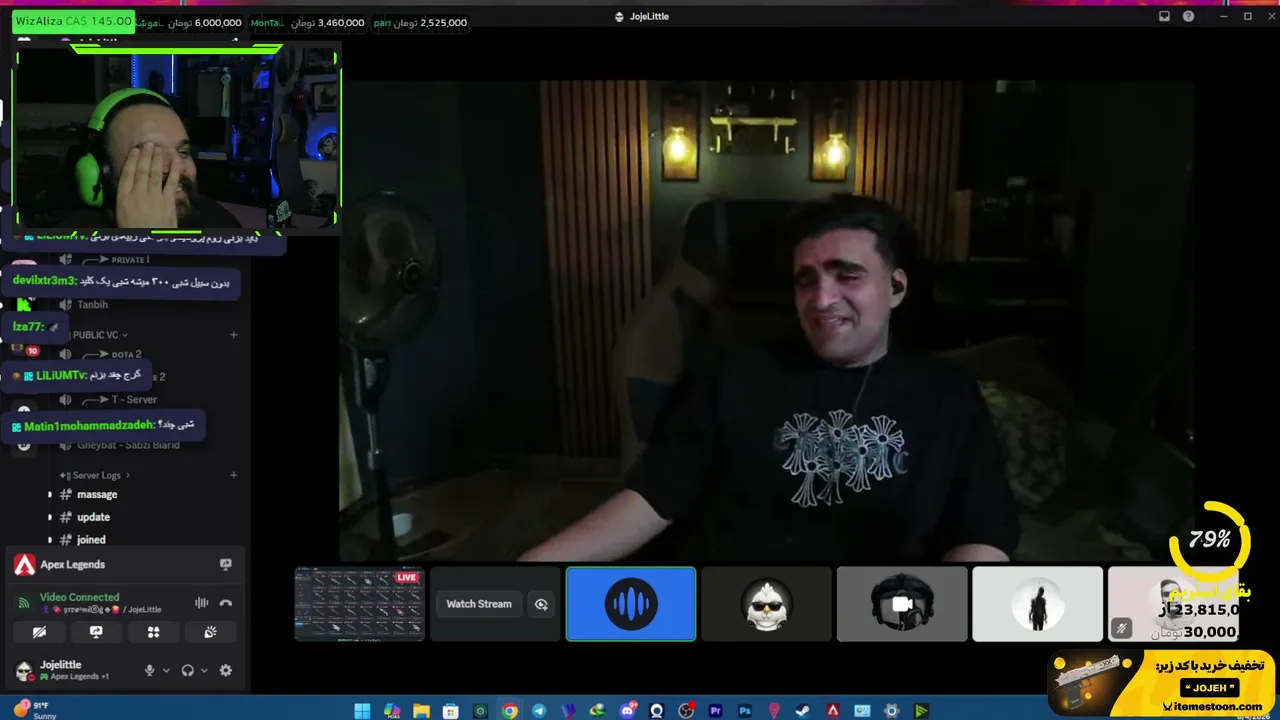Select the LIVE stream preview thumbnail

360,604
